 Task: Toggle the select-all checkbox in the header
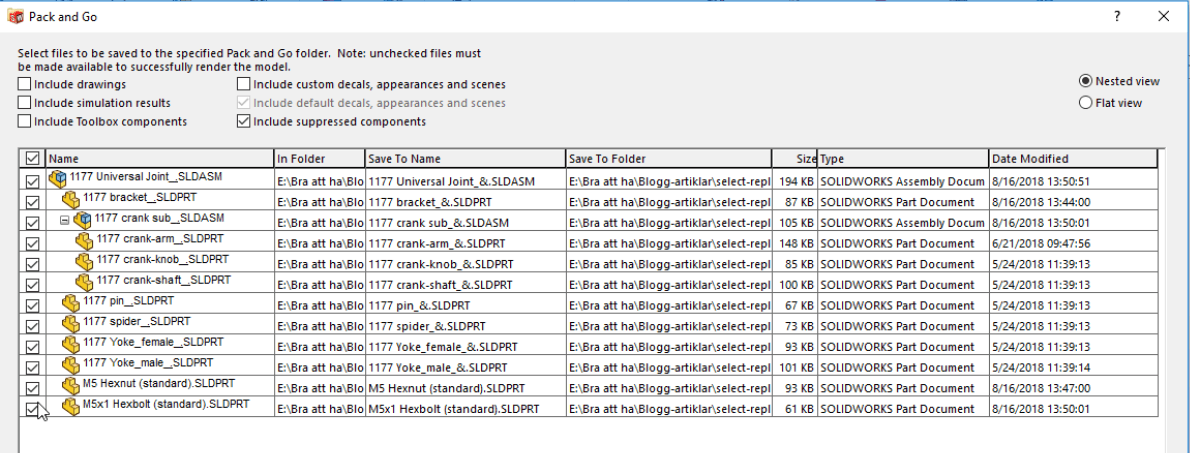coord(32,158)
